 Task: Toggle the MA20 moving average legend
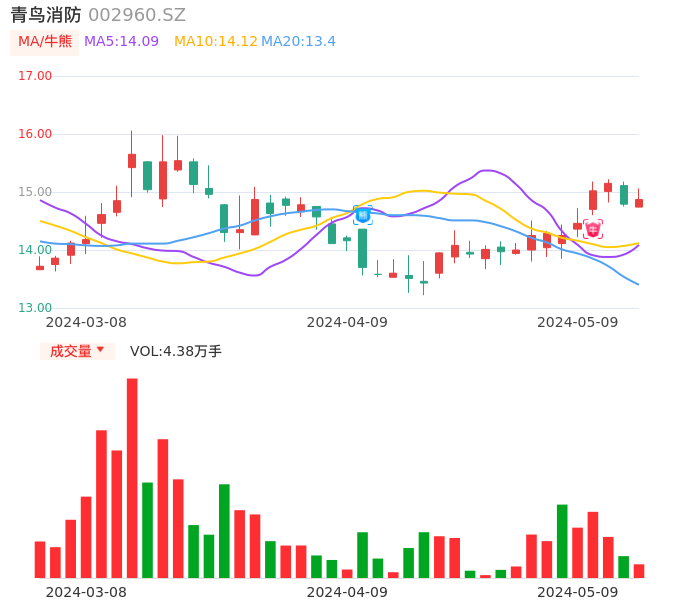click(x=298, y=42)
